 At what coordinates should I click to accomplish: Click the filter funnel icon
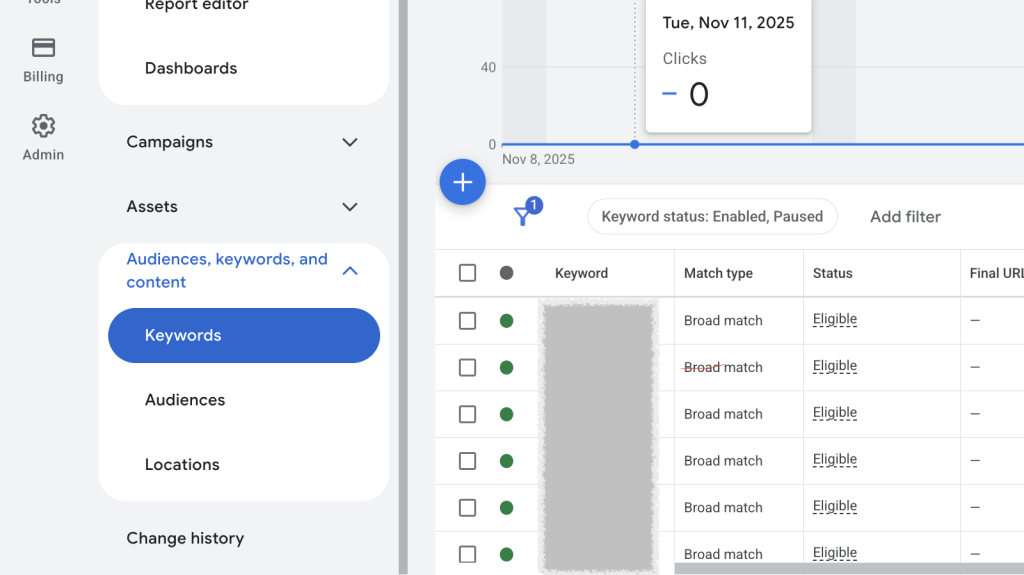(522, 216)
